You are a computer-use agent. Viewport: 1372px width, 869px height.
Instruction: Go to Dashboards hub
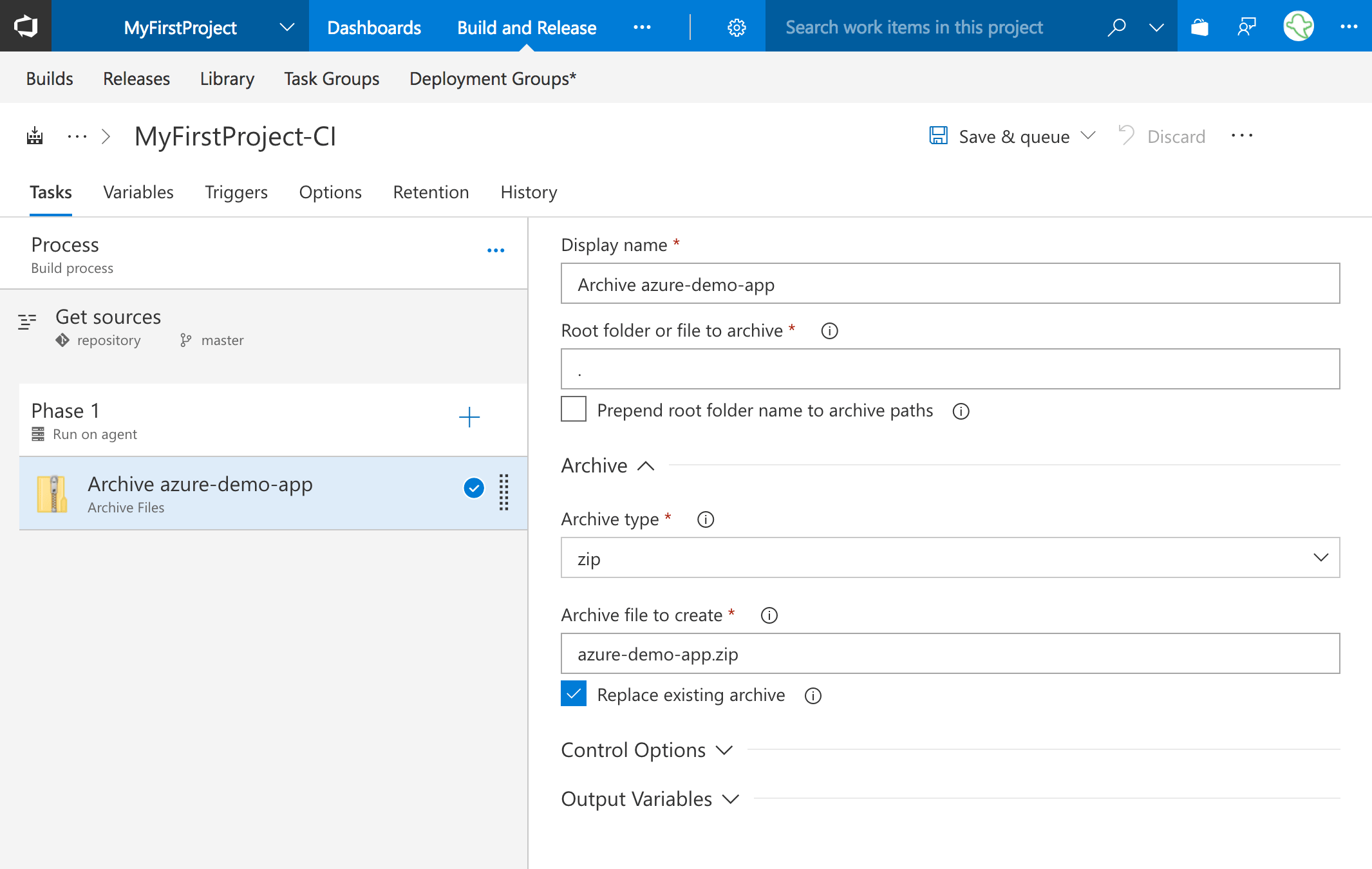pos(374,27)
